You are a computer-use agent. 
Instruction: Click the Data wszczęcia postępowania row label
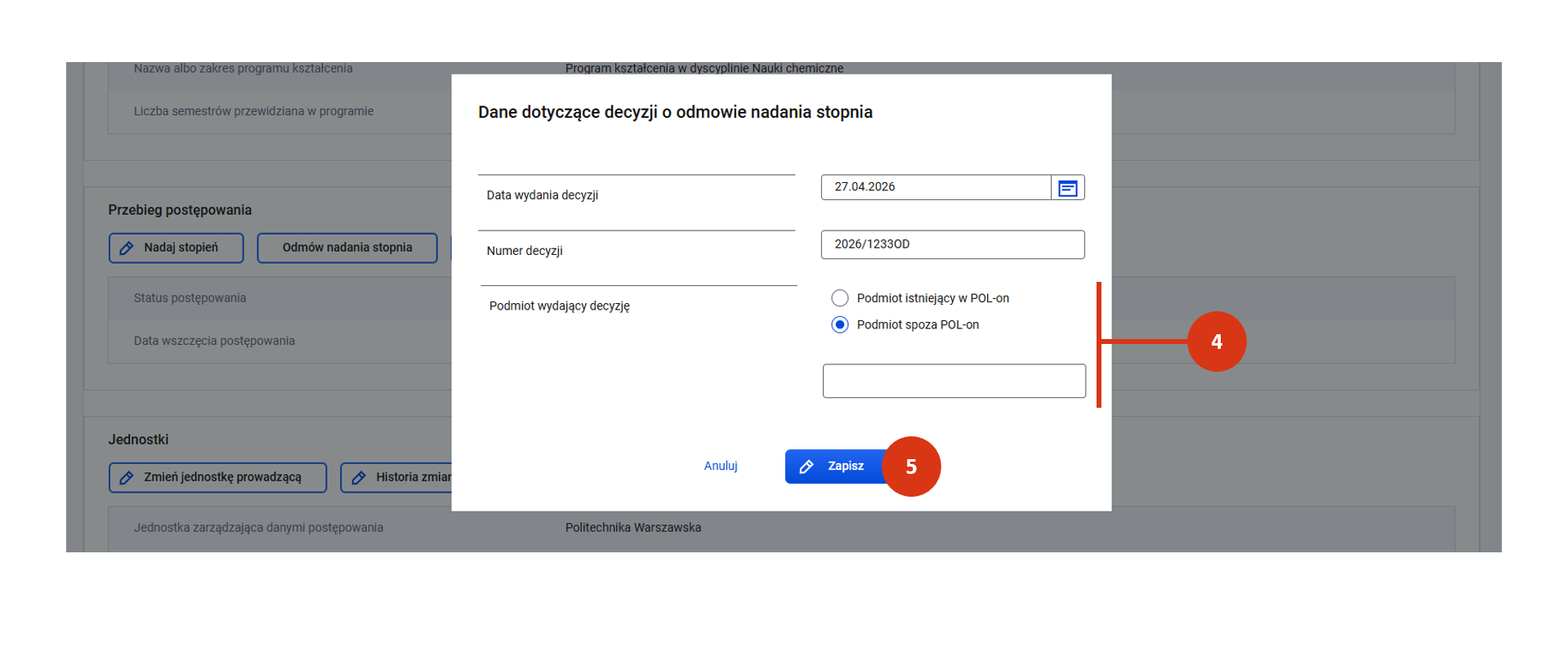214,341
